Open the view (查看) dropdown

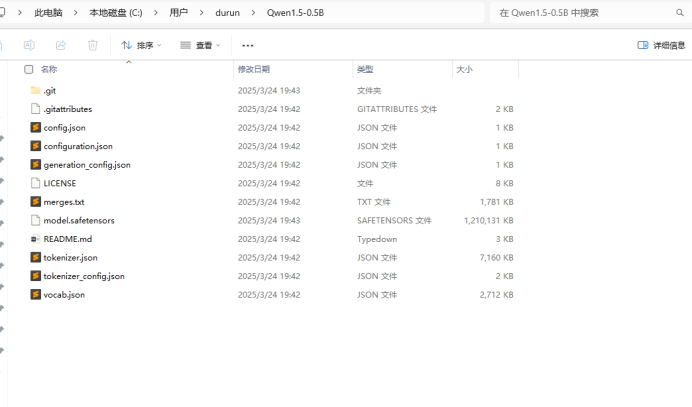click(x=200, y=45)
